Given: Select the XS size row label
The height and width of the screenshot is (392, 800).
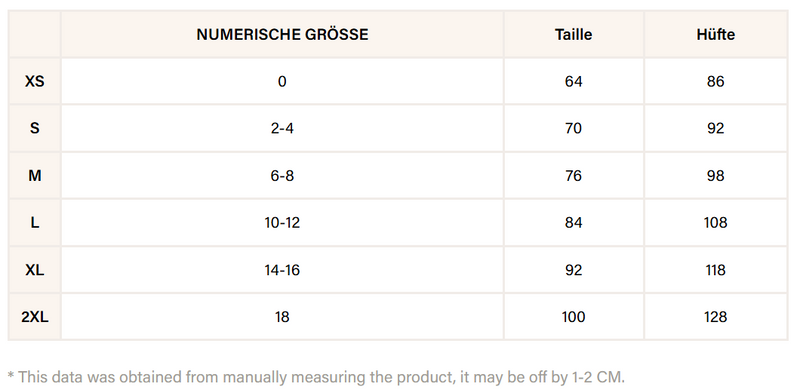Looking at the screenshot, I should [35, 82].
